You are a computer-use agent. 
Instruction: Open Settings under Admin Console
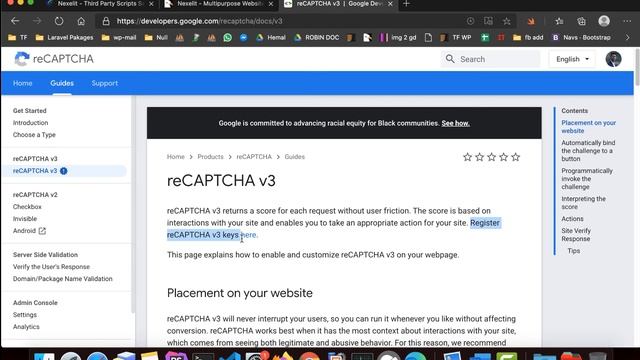24,315
